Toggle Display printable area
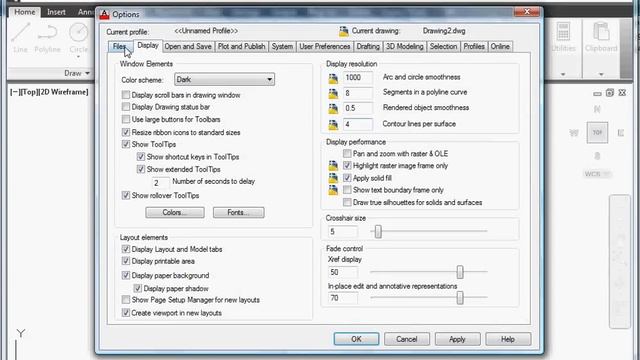 (126, 261)
